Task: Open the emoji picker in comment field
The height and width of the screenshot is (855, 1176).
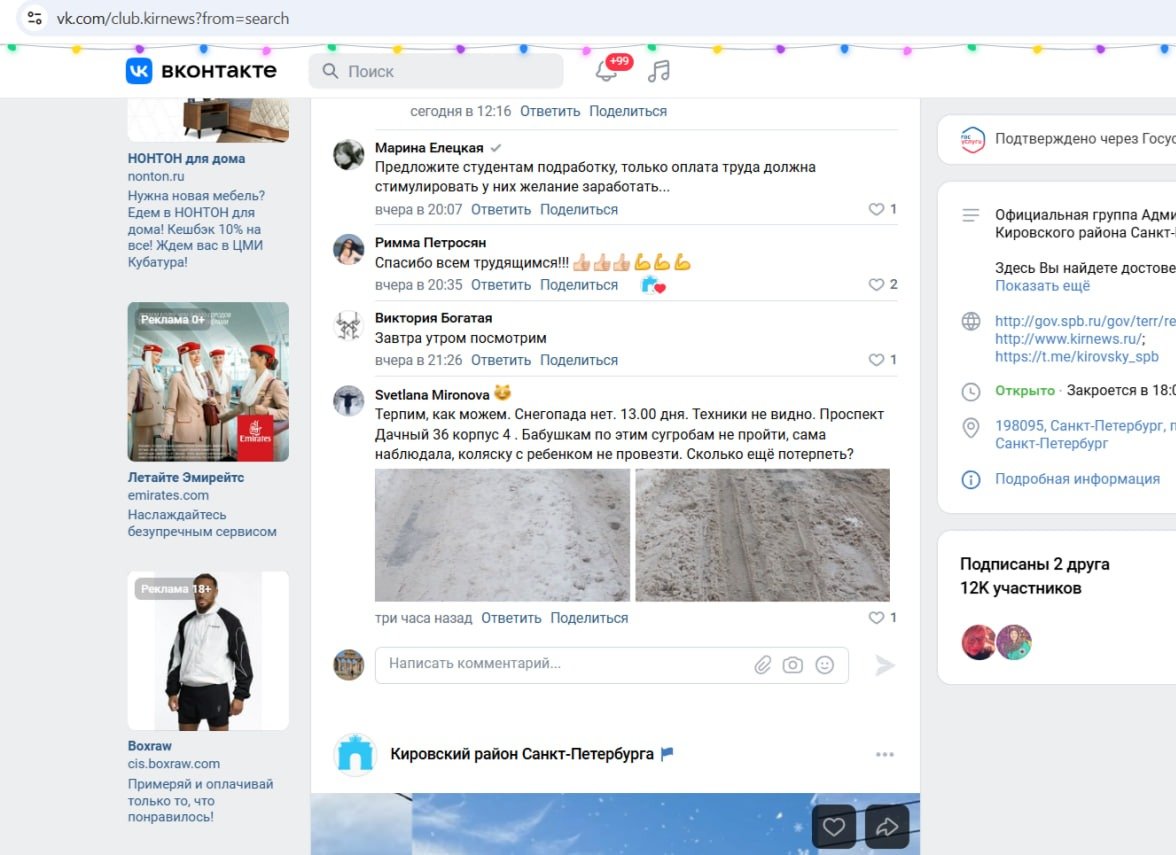Action: (824, 664)
